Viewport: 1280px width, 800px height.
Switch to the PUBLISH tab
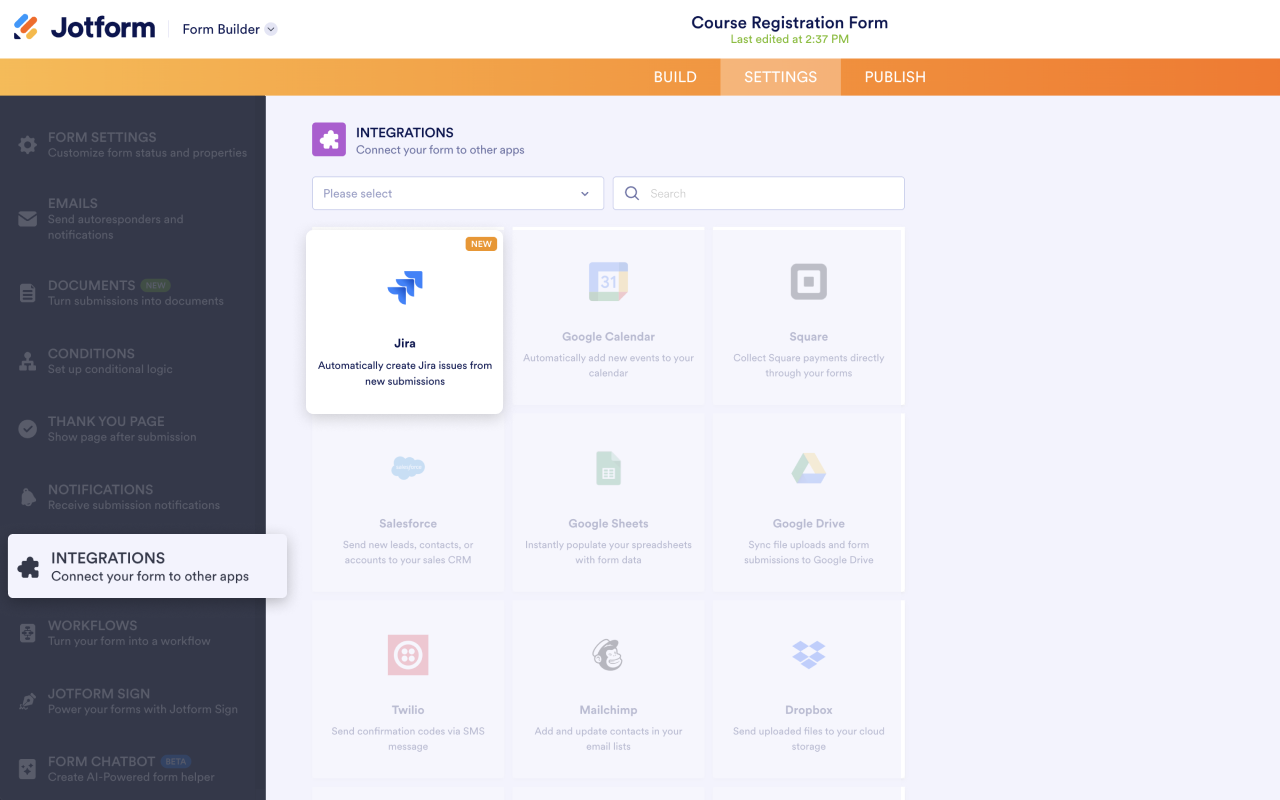click(x=894, y=76)
